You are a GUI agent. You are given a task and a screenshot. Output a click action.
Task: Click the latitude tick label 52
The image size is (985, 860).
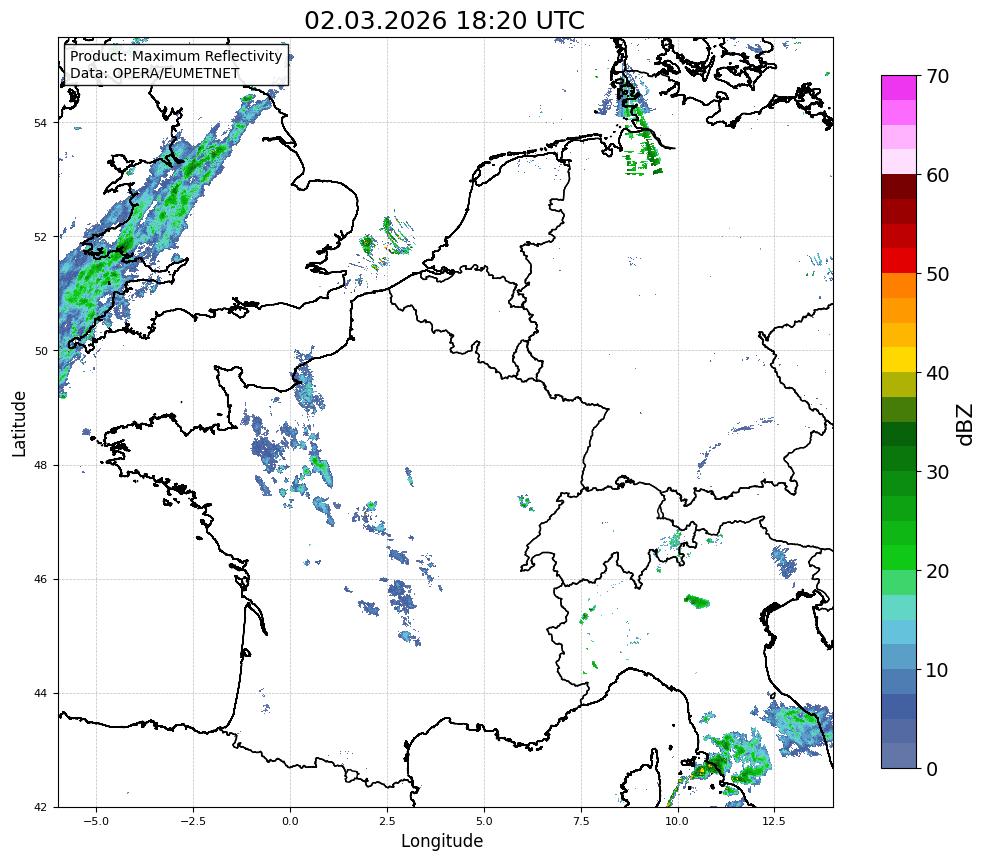(40, 237)
